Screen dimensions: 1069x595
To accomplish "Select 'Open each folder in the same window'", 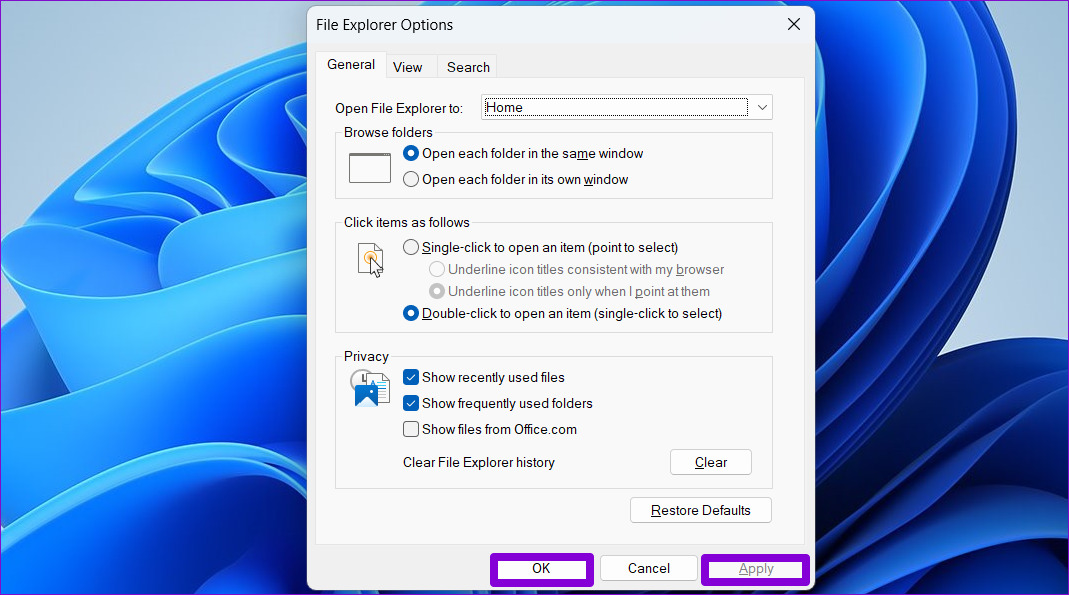I will tap(410, 153).
